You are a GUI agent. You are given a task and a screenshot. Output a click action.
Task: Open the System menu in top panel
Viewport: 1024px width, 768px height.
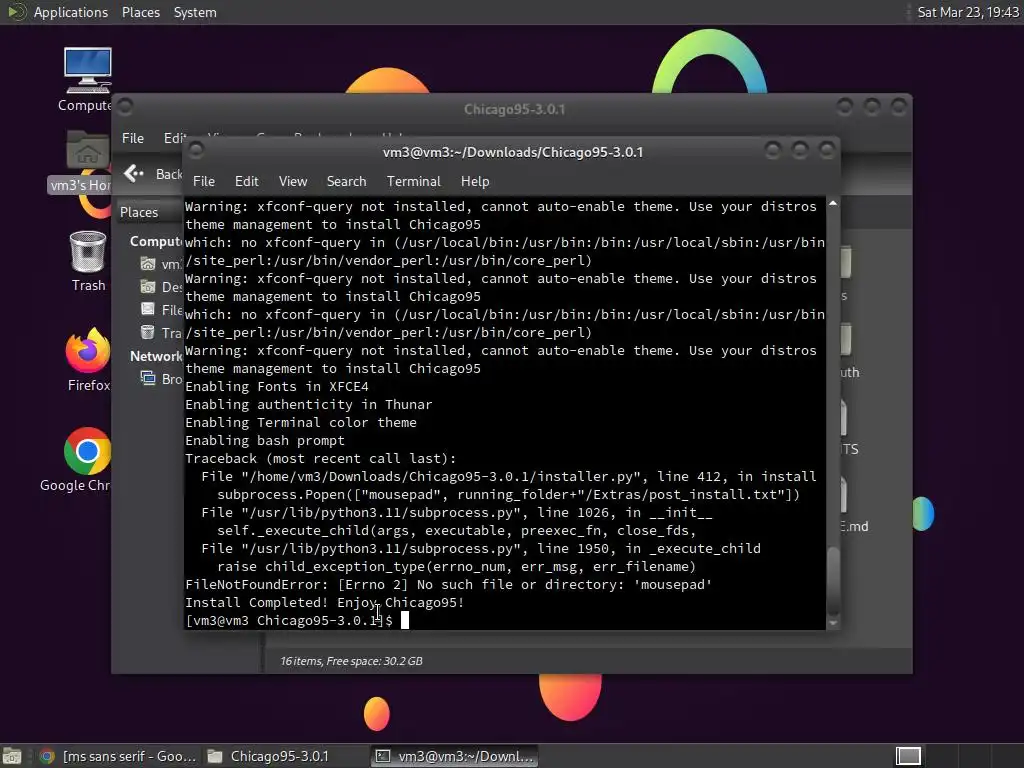195,12
